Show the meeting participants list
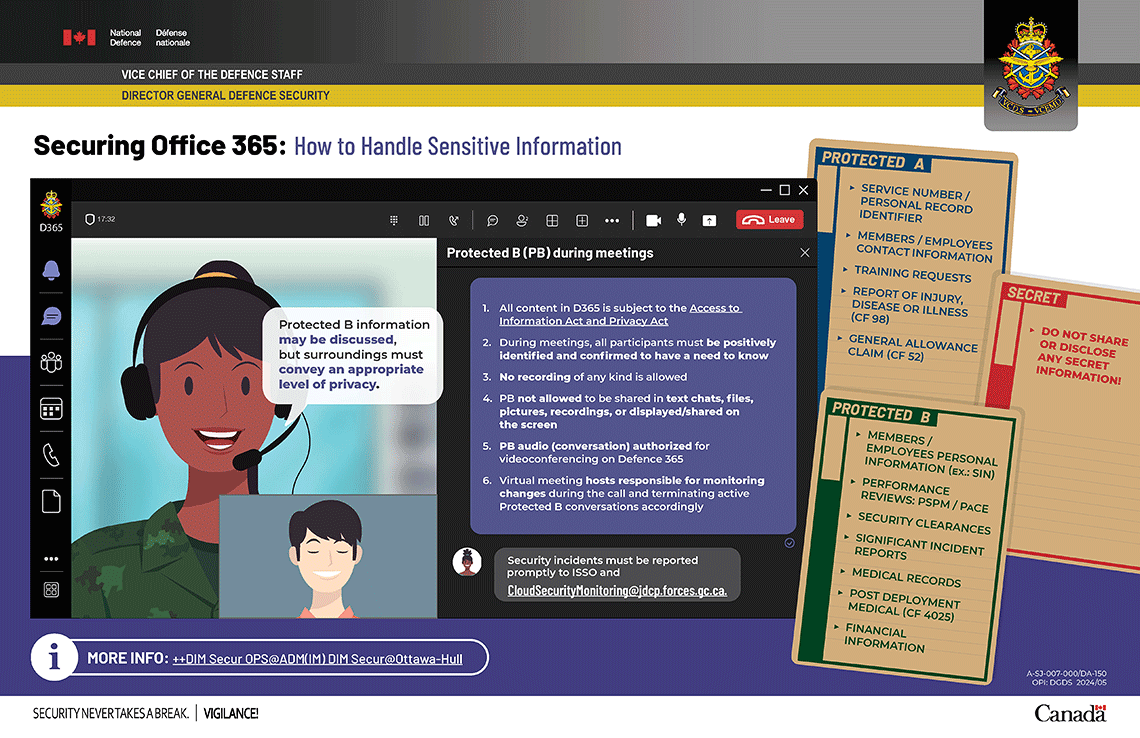 (x=522, y=220)
